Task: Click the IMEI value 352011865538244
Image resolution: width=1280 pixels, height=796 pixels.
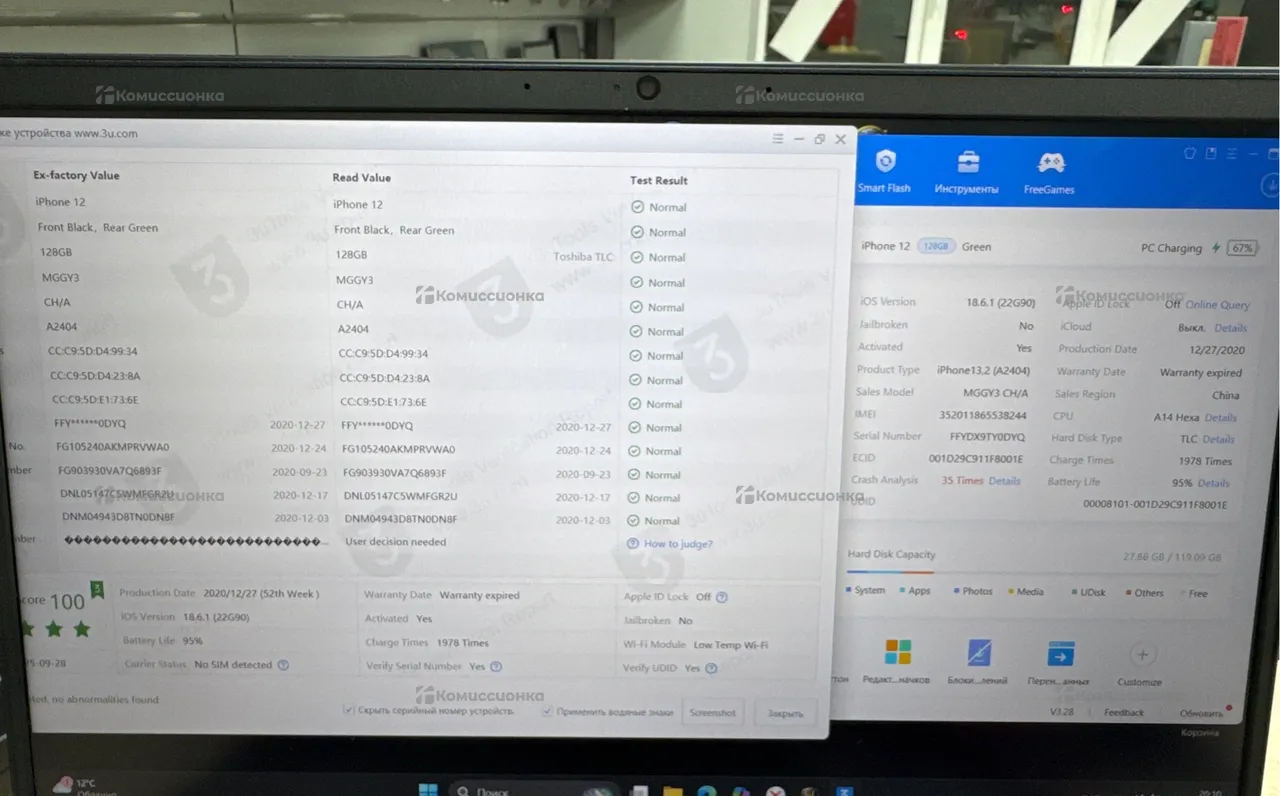Action: pyautogui.click(x=982, y=415)
